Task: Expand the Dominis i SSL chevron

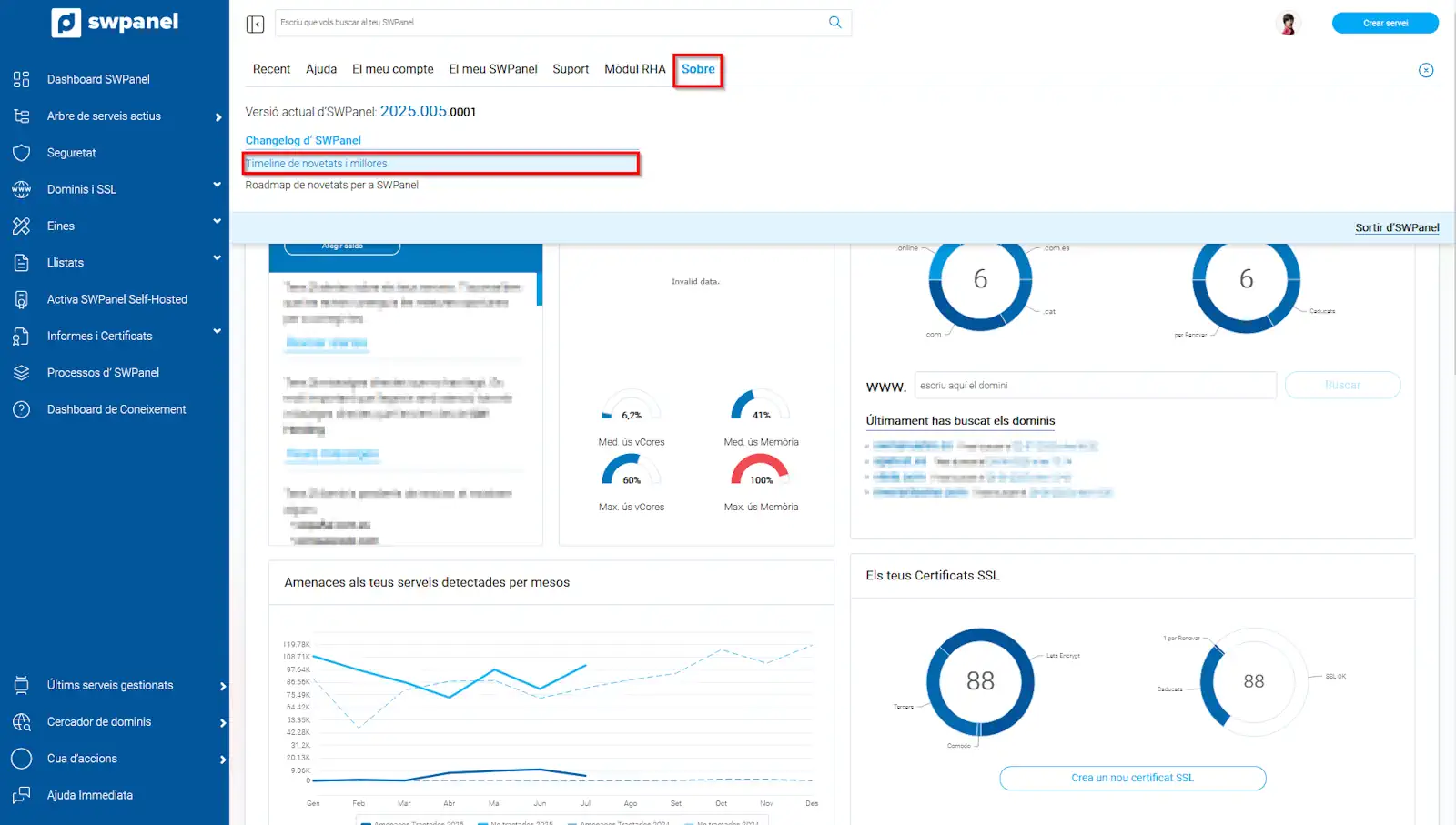Action: [217, 185]
